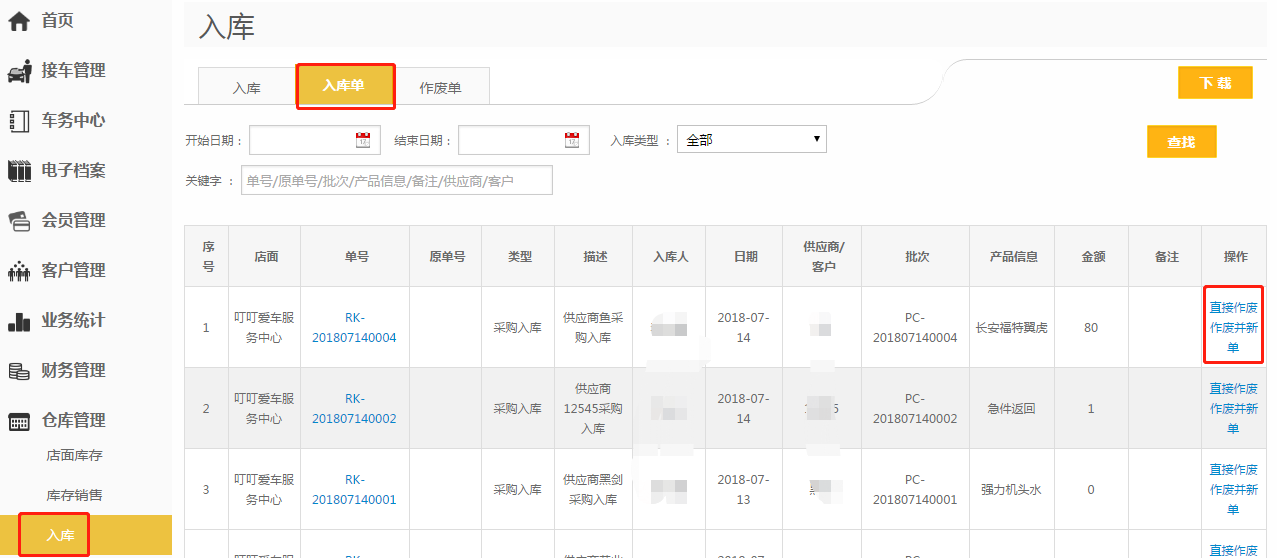The width and height of the screenshot is (1277, 558).
Task: Open order link RK-201807140004
Action: [x=355, y=328]
